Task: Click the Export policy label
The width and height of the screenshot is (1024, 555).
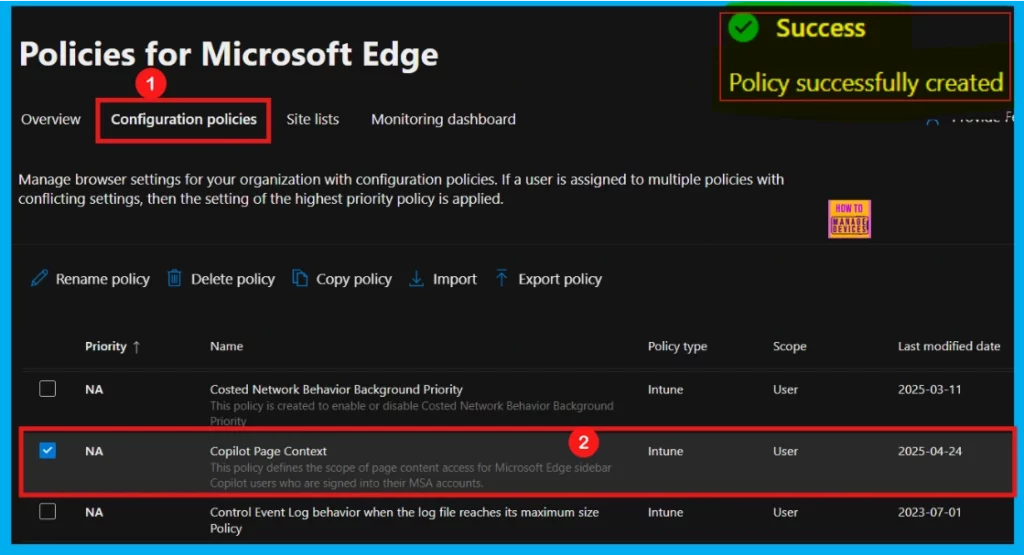Action: tap(560, 279)
